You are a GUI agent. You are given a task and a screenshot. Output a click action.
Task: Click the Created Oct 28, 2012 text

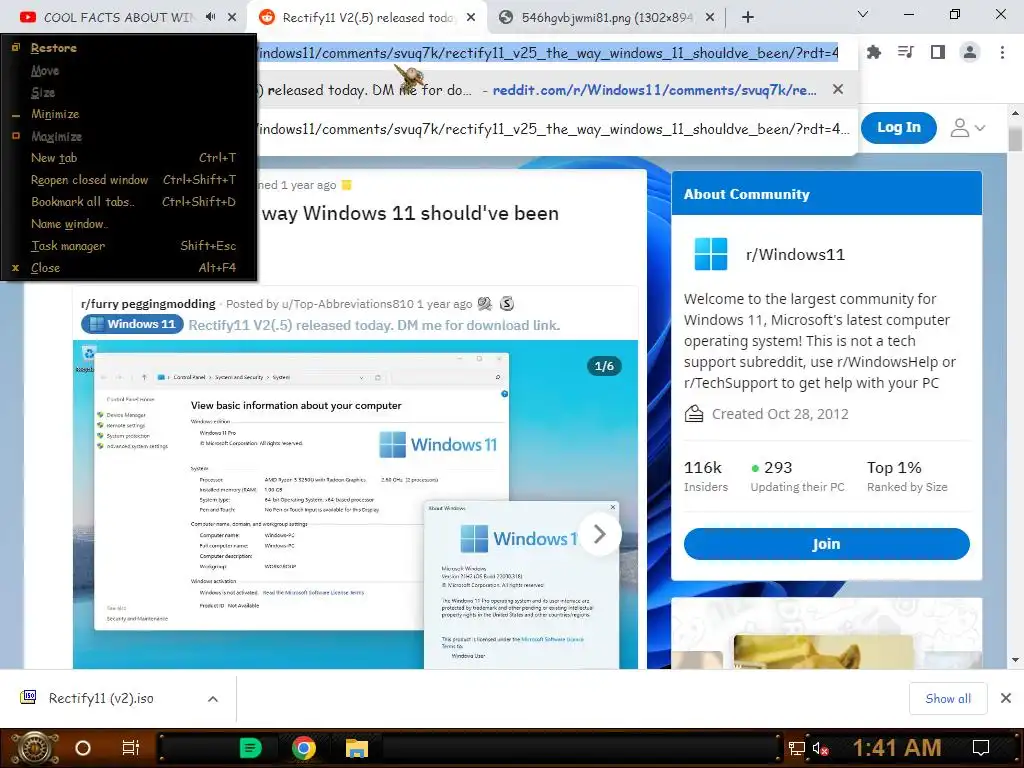point(780,414)
